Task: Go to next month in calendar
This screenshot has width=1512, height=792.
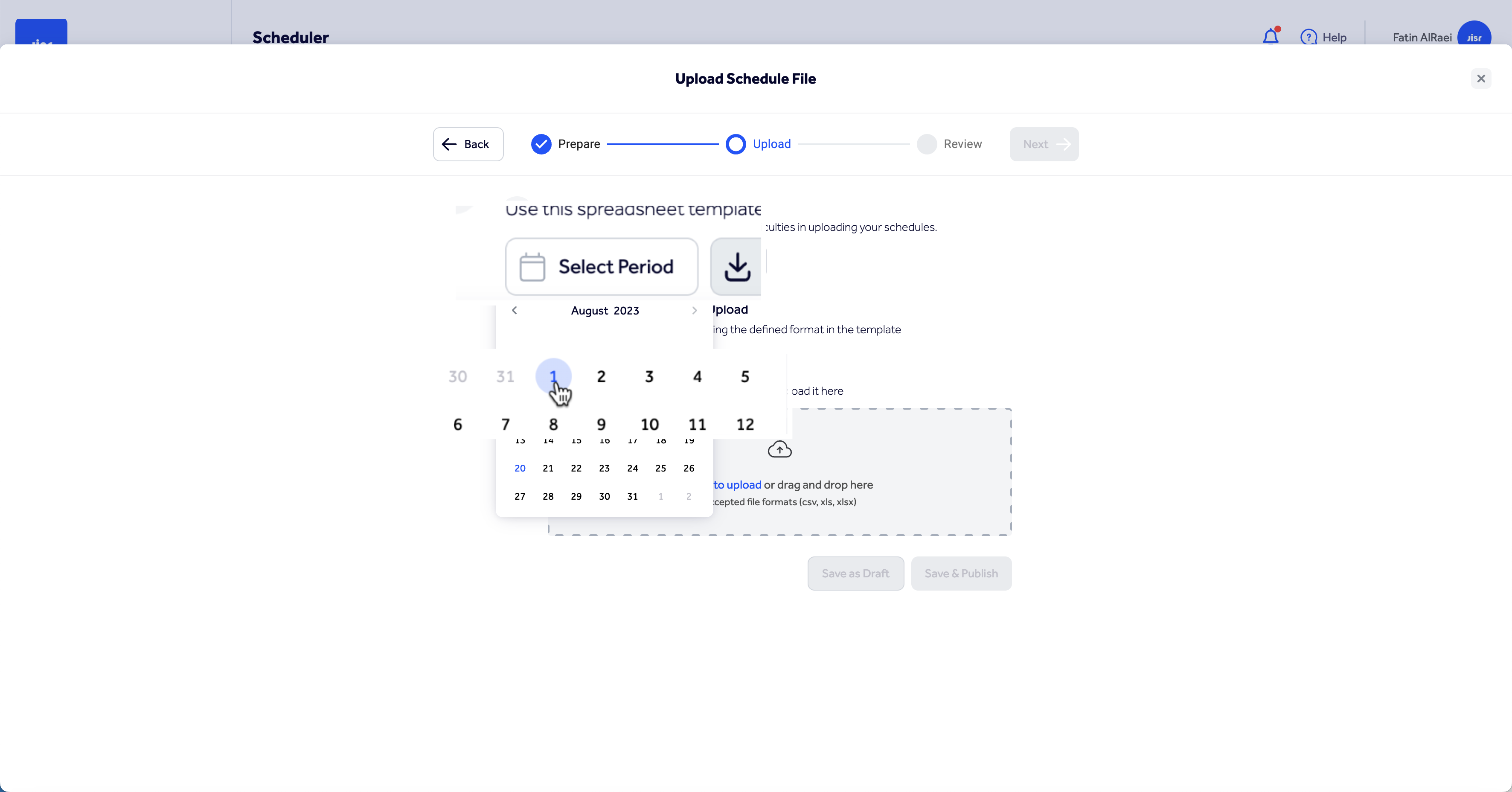Action: (695, 311)
